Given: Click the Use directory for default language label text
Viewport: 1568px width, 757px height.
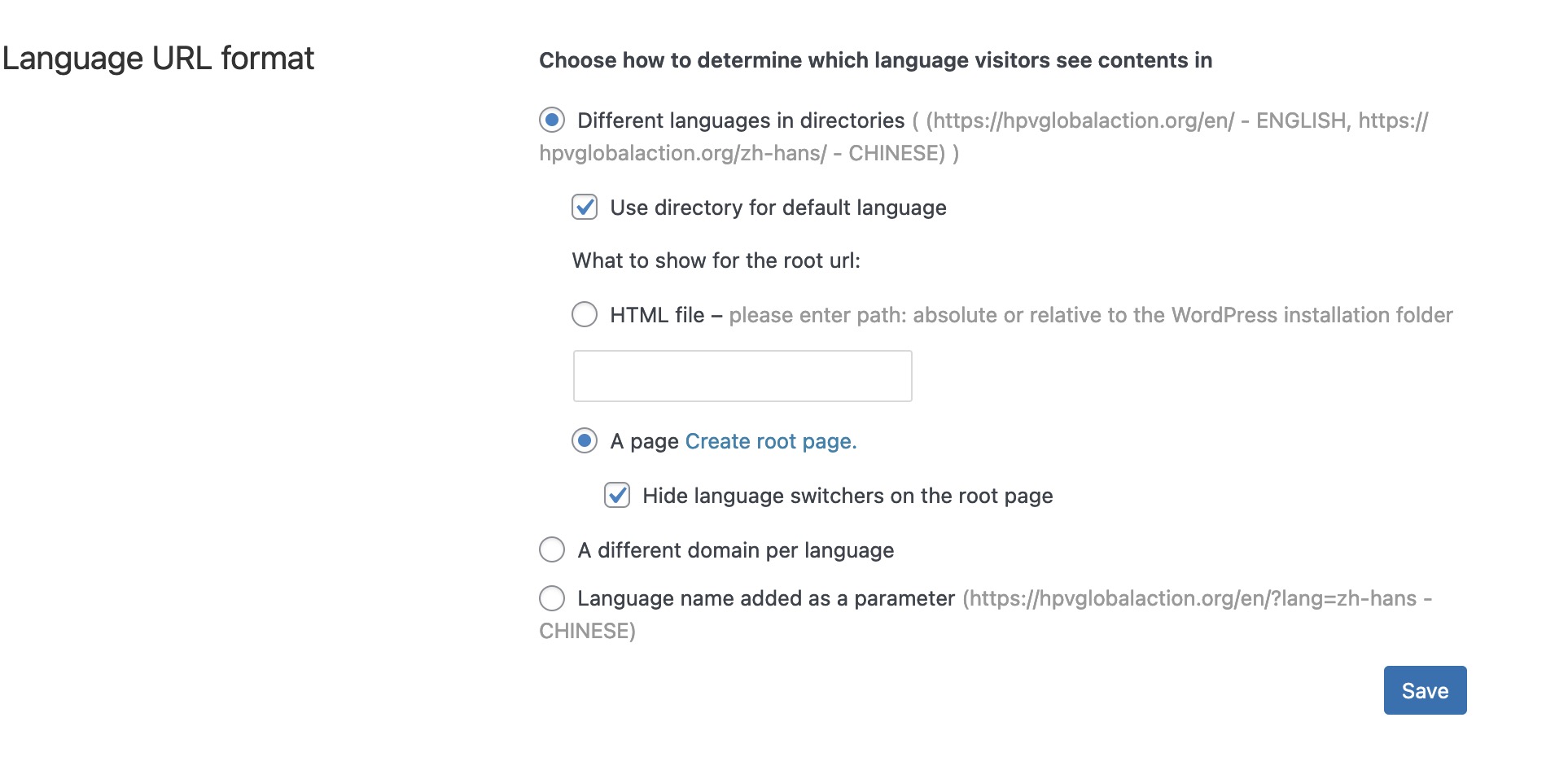Looking at the screenshot, I should tap(778, 208).
